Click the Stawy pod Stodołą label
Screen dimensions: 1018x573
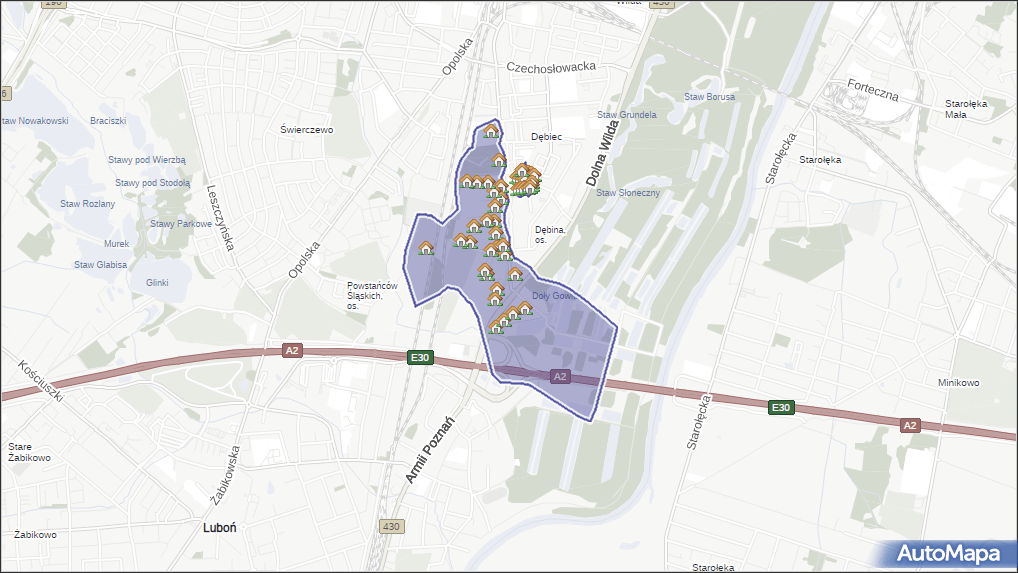click(x=153, y=183)
